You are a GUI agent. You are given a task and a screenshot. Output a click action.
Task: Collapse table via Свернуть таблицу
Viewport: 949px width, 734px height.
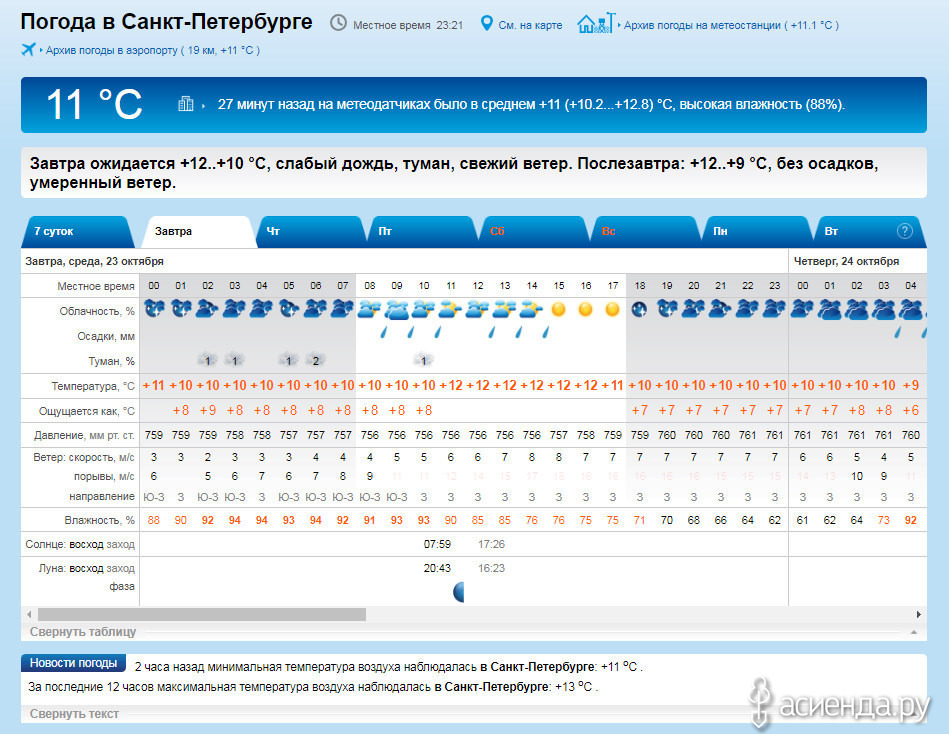pos(83,632)
